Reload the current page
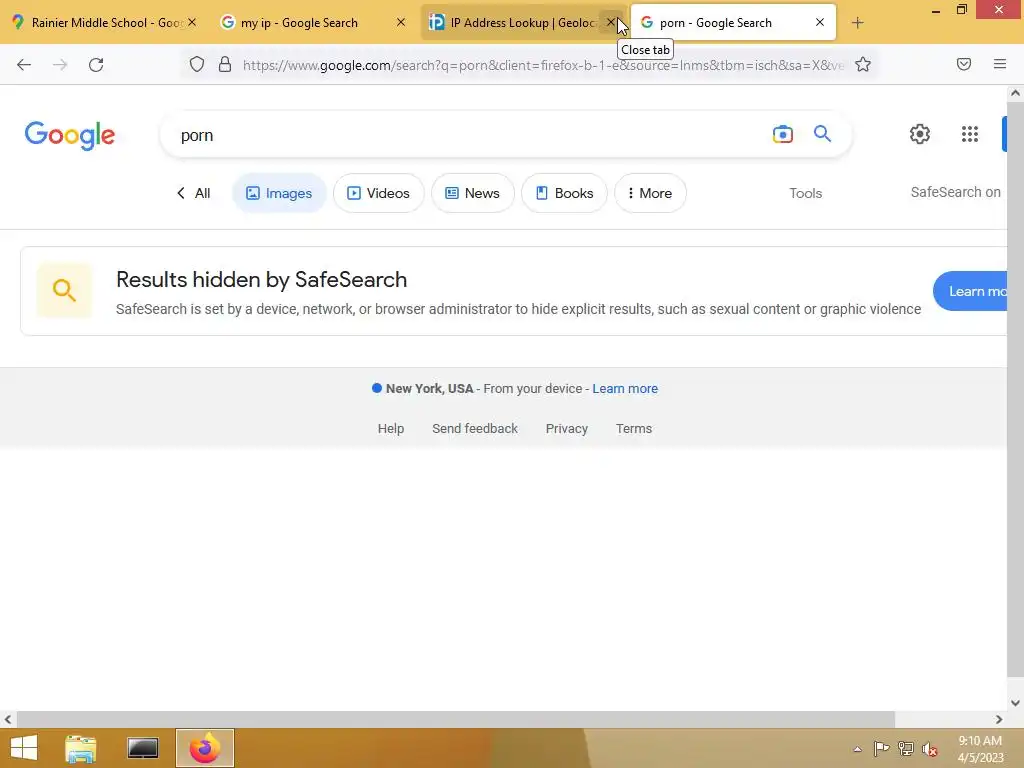The height and width of the screenshot is (768, 1024). point(96,65)
